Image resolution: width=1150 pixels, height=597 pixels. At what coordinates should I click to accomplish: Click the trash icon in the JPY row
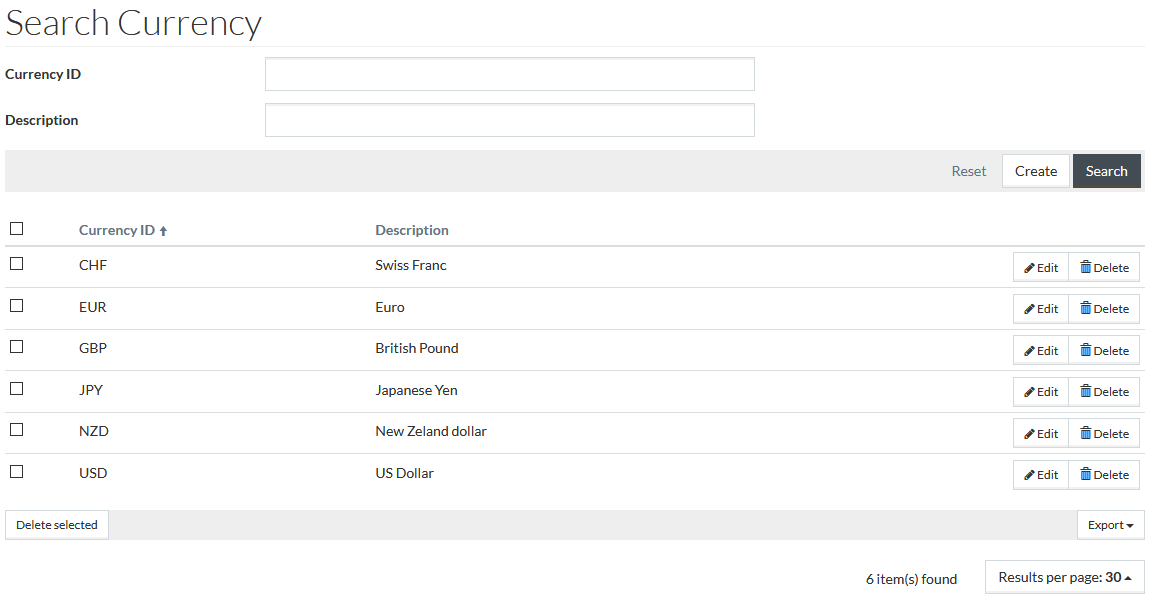pos(1085,392)
